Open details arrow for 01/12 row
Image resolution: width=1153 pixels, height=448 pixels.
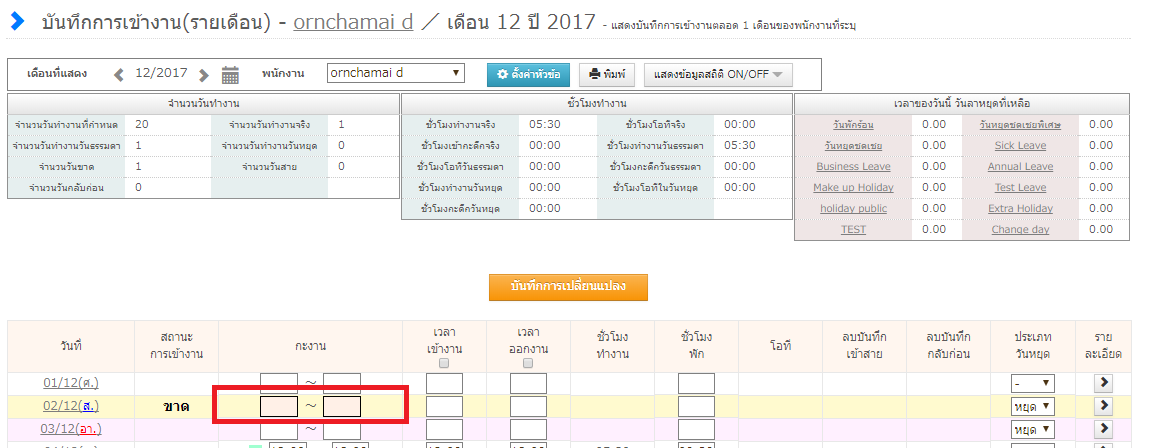[x=1104, y=383]
